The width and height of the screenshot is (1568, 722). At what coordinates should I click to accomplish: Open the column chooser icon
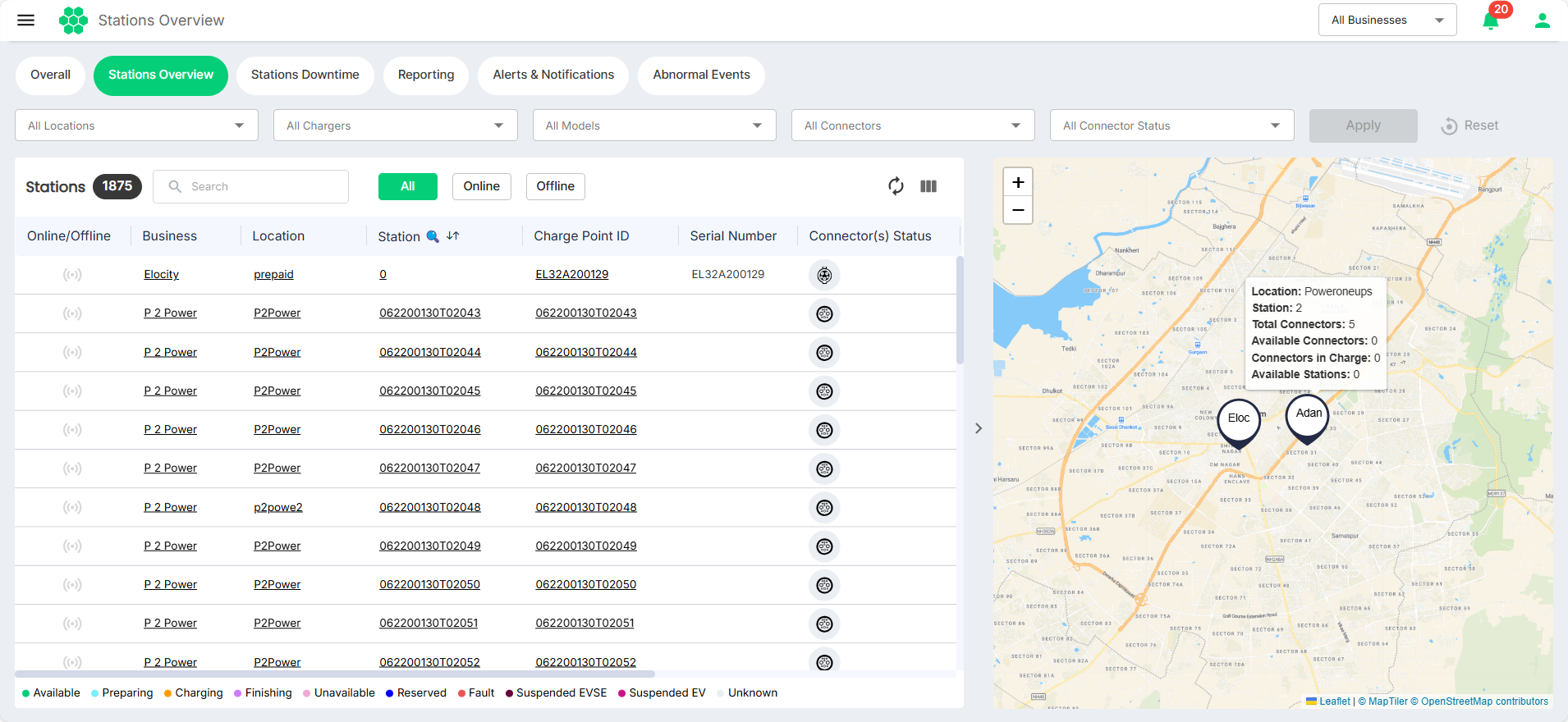click(x=928, y=186)
